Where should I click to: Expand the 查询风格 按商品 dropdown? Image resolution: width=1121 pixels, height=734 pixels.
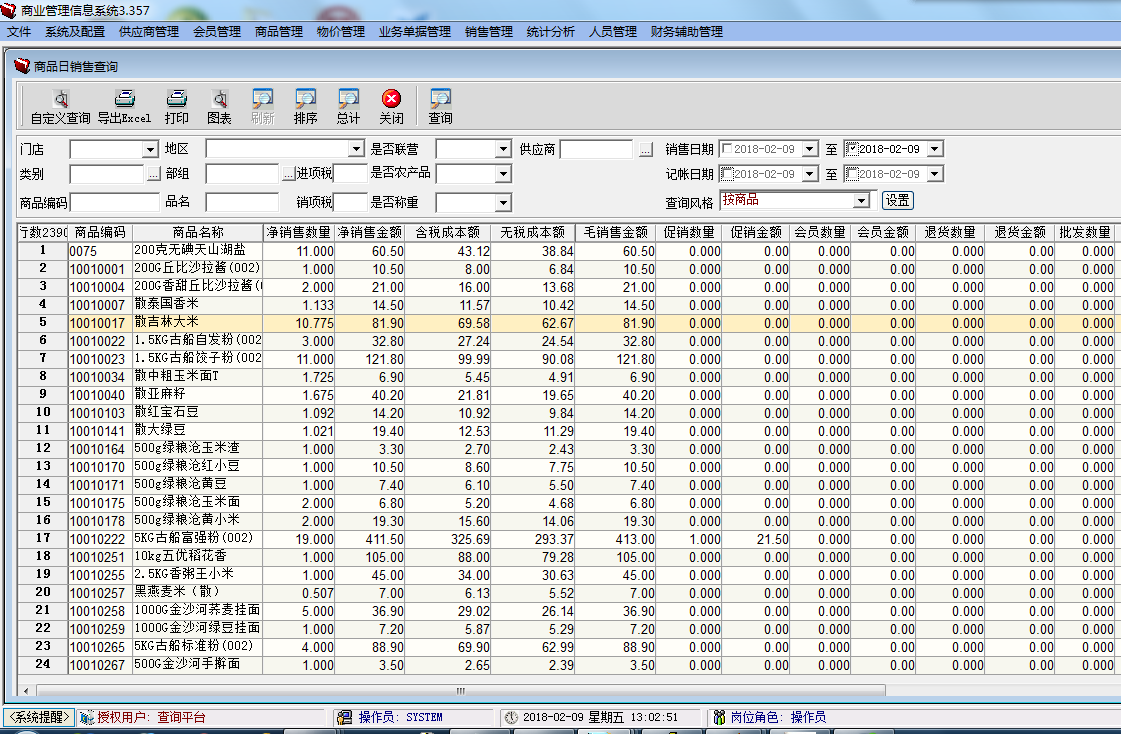click(x=861, y=201)
